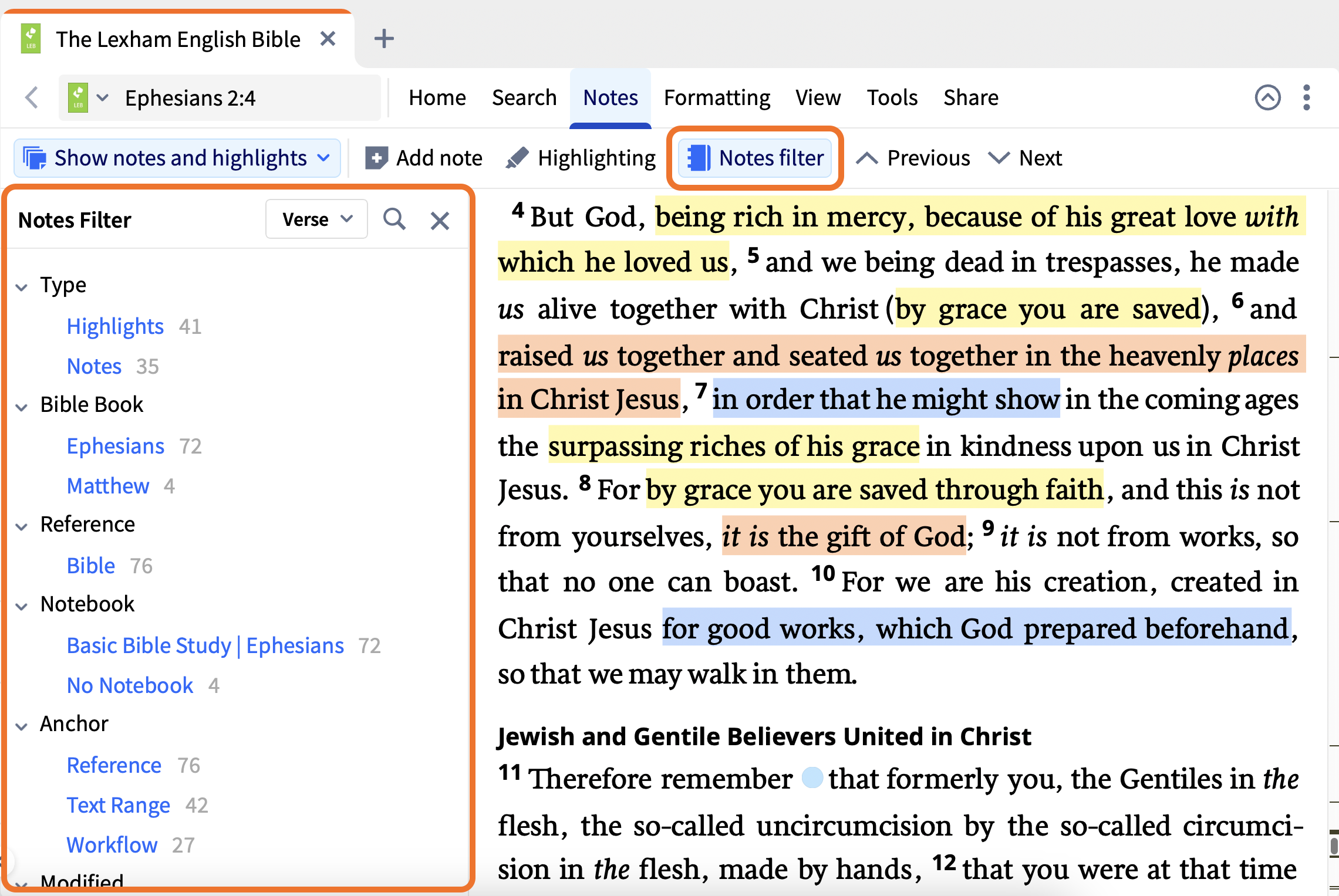The width and height of the screenshot is (1339, 896).
Task: Open the Search menu tab
Action: [x=524, y=97]
